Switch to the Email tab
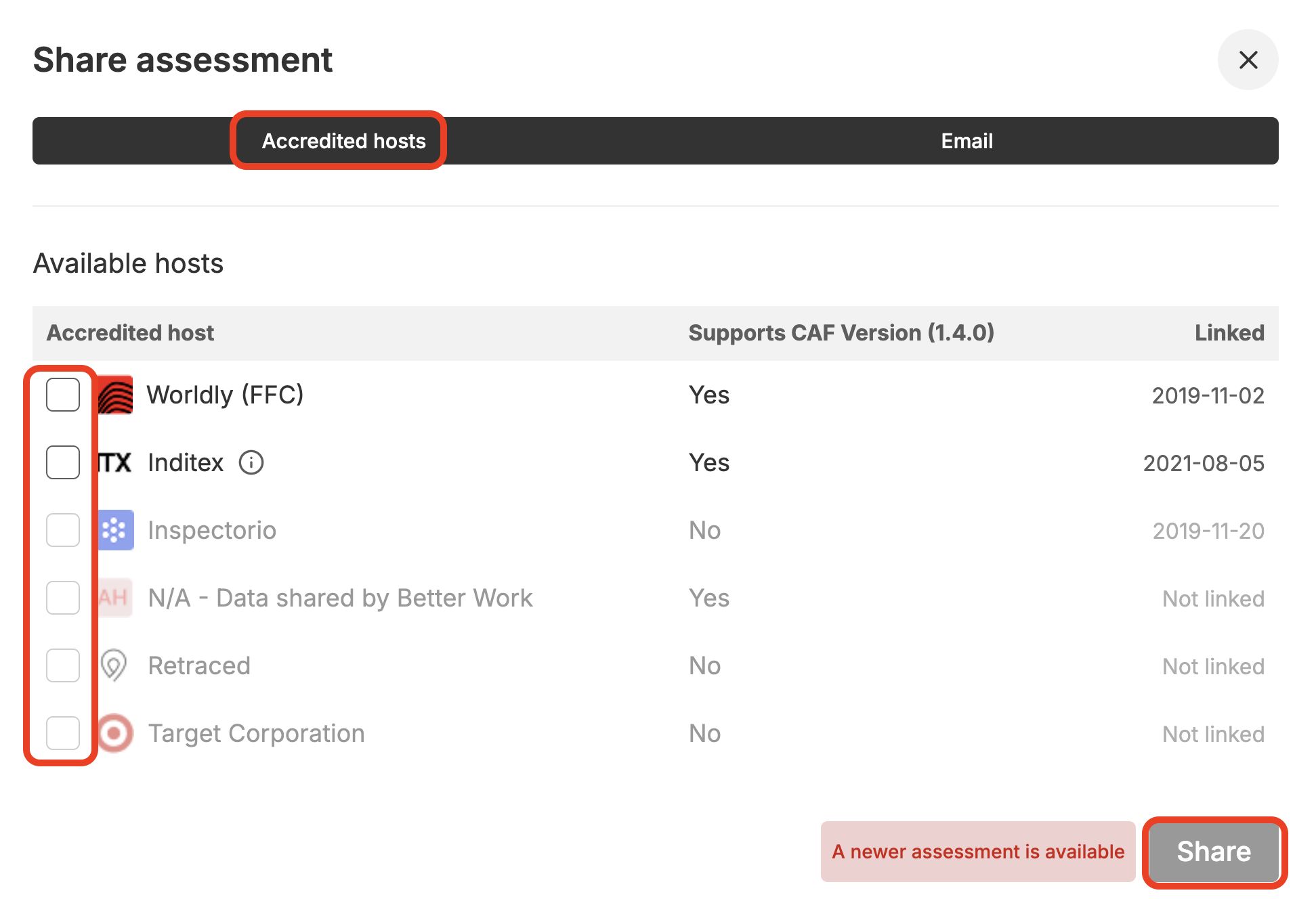This screenshot has height=899, width=1316. click(x=967, y=141)
